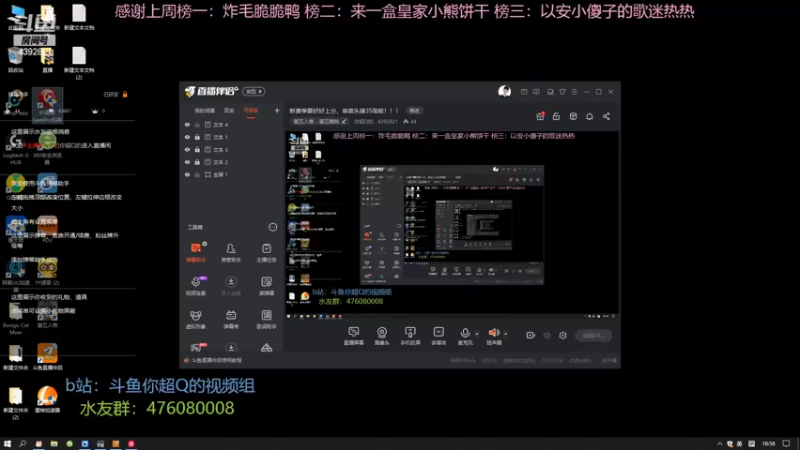Open the toolbox tool right of the download-arrow icon
The width and height of the screenshot is (800, 450).
pyautogui.click(x=266, y=286)
